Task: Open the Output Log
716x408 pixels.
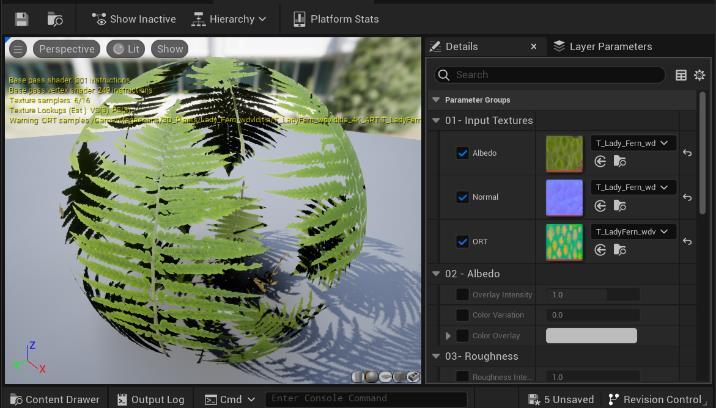Action: 151,400
